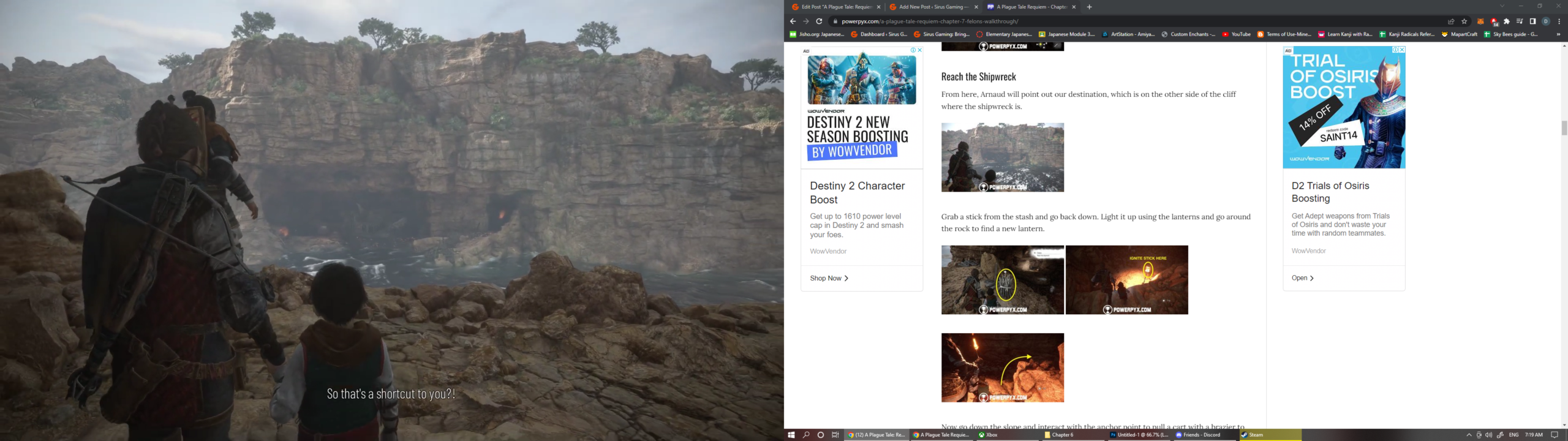Open the Jisho.org bookmark
Viewport: 1568px width, 441px height.
click(817, 34)
